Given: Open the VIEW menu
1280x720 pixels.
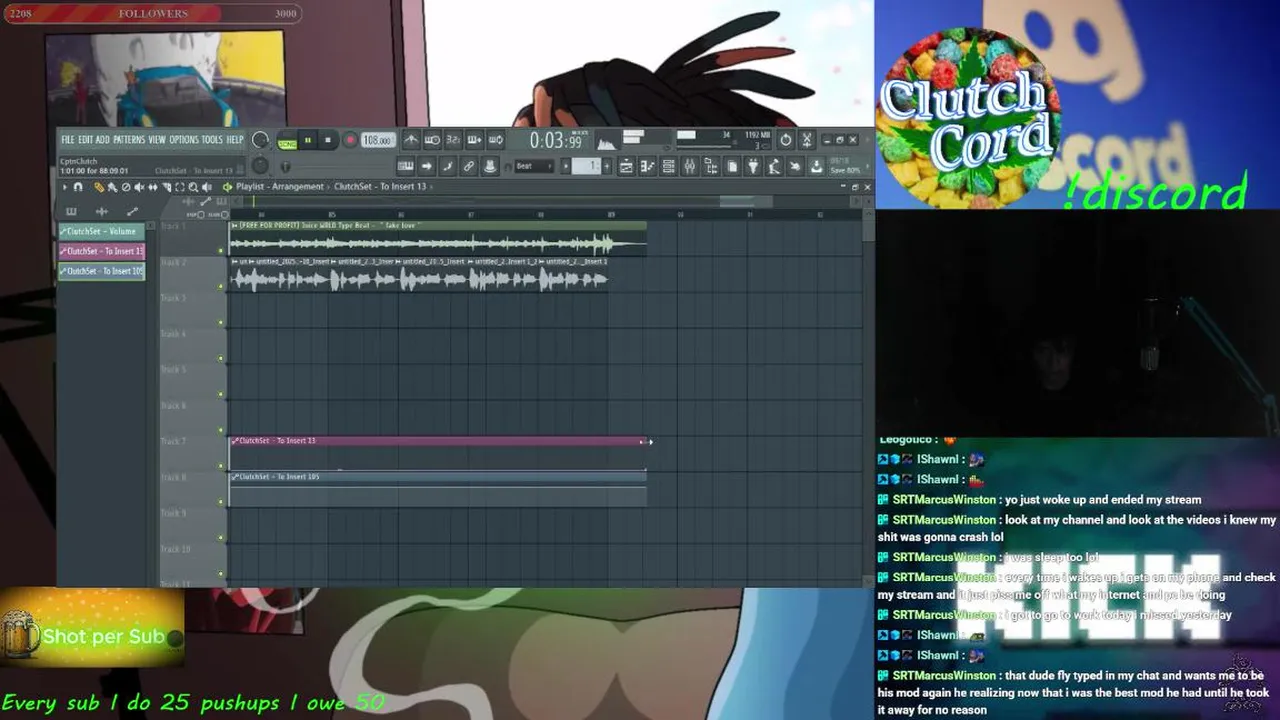Looking at the screenshot, I should [x=157, y=140].
